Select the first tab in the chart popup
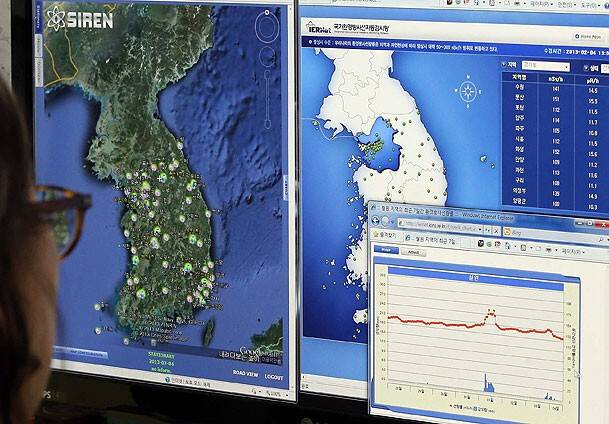 (387, 250)
